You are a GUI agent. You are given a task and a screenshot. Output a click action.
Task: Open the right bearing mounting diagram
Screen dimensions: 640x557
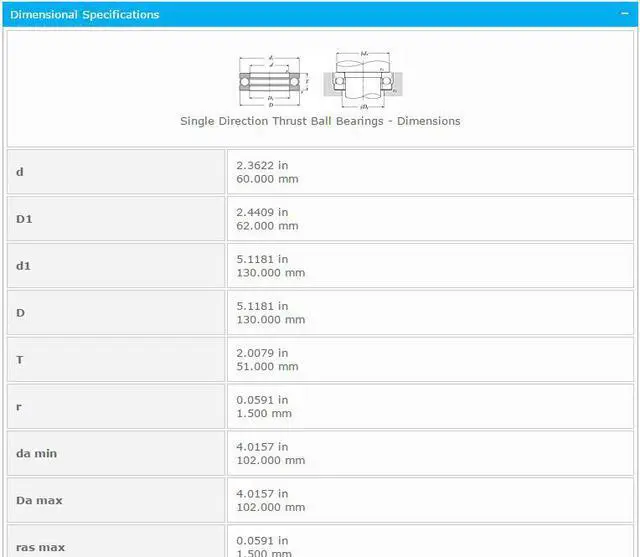[x=364, y=78]
